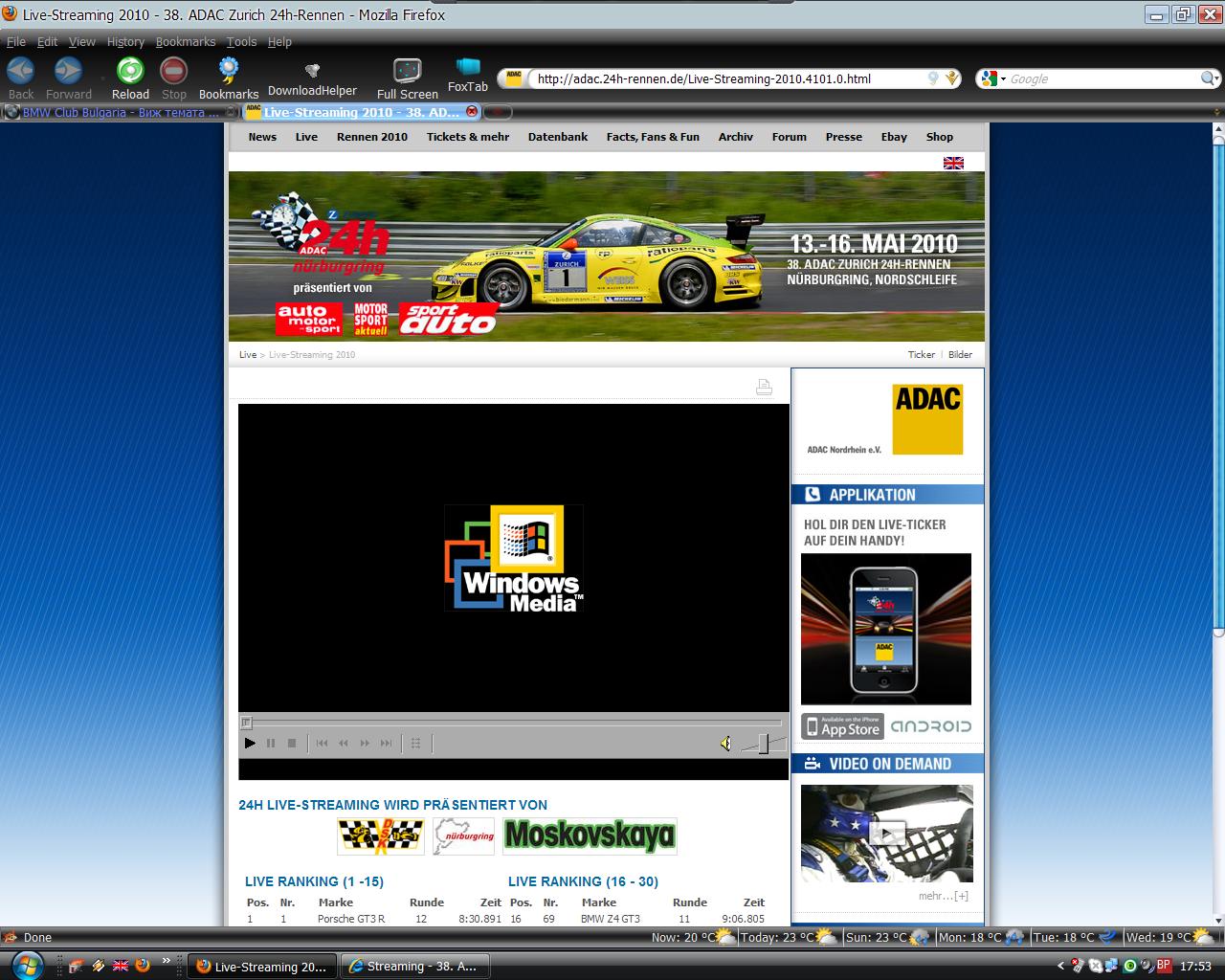
Task: Play the Video on Demand thumbnail
Action: click(x=887, y=834)
